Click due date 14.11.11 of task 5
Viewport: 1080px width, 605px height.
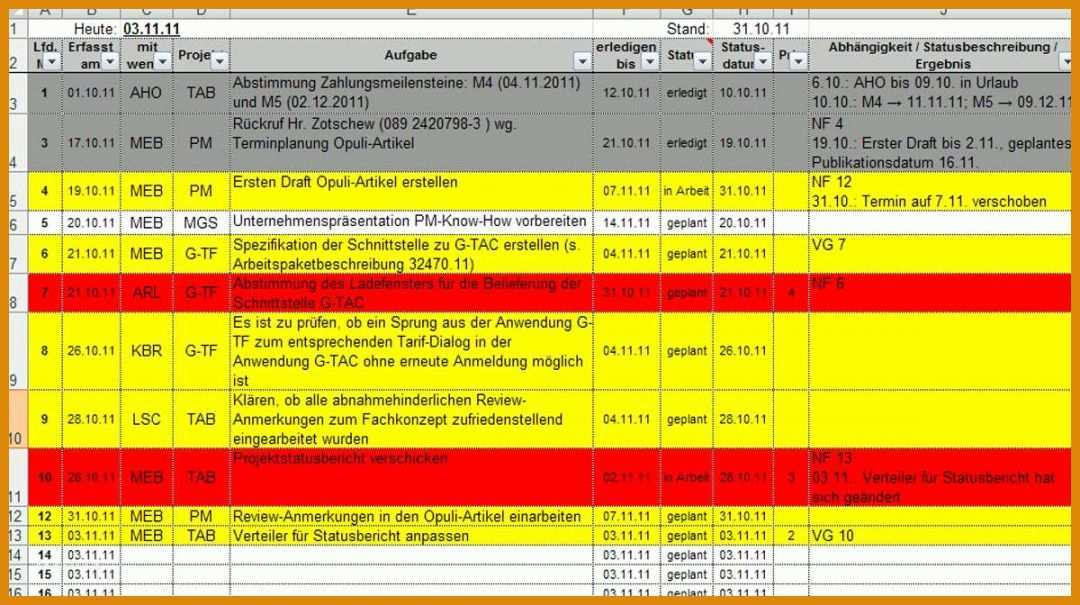click(626, 223)
